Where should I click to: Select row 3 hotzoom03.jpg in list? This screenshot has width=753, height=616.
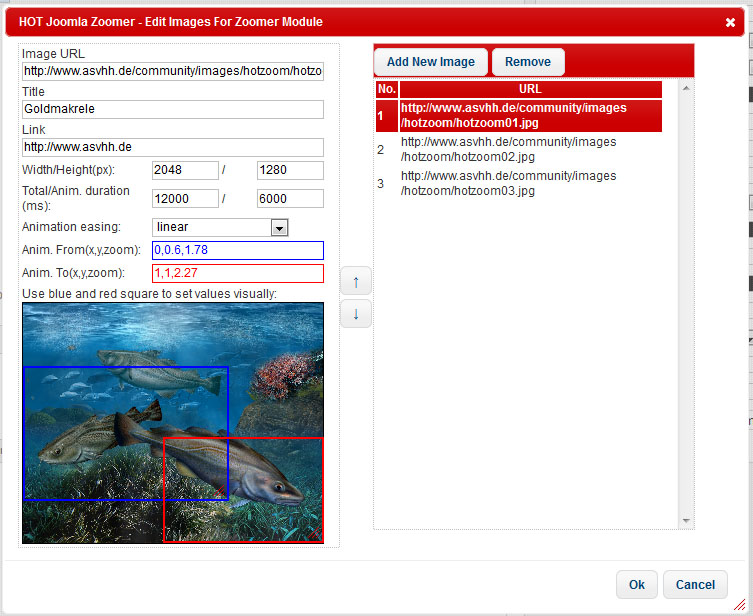coord(519,183)
